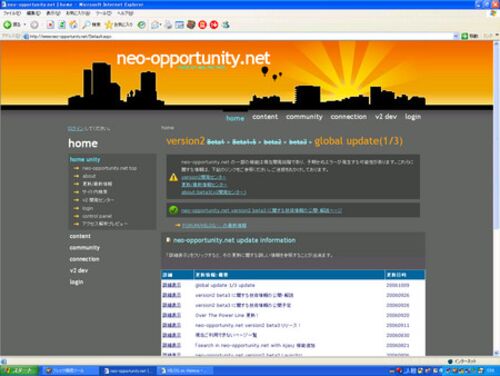Click the Search magnifier toolbar button
500x376 pixels.
pos(91,25)
